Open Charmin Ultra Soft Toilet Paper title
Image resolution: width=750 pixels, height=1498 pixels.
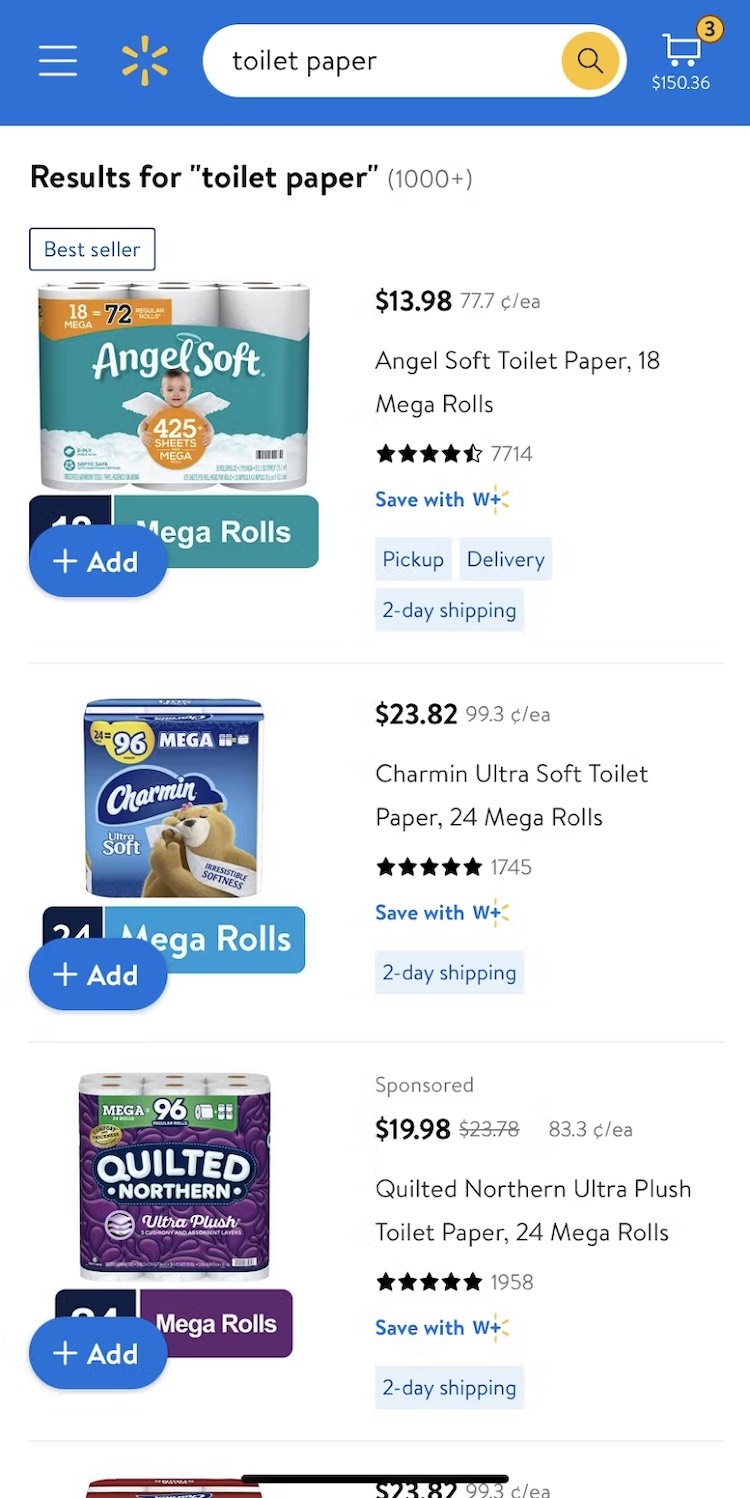tap(511, 795)
